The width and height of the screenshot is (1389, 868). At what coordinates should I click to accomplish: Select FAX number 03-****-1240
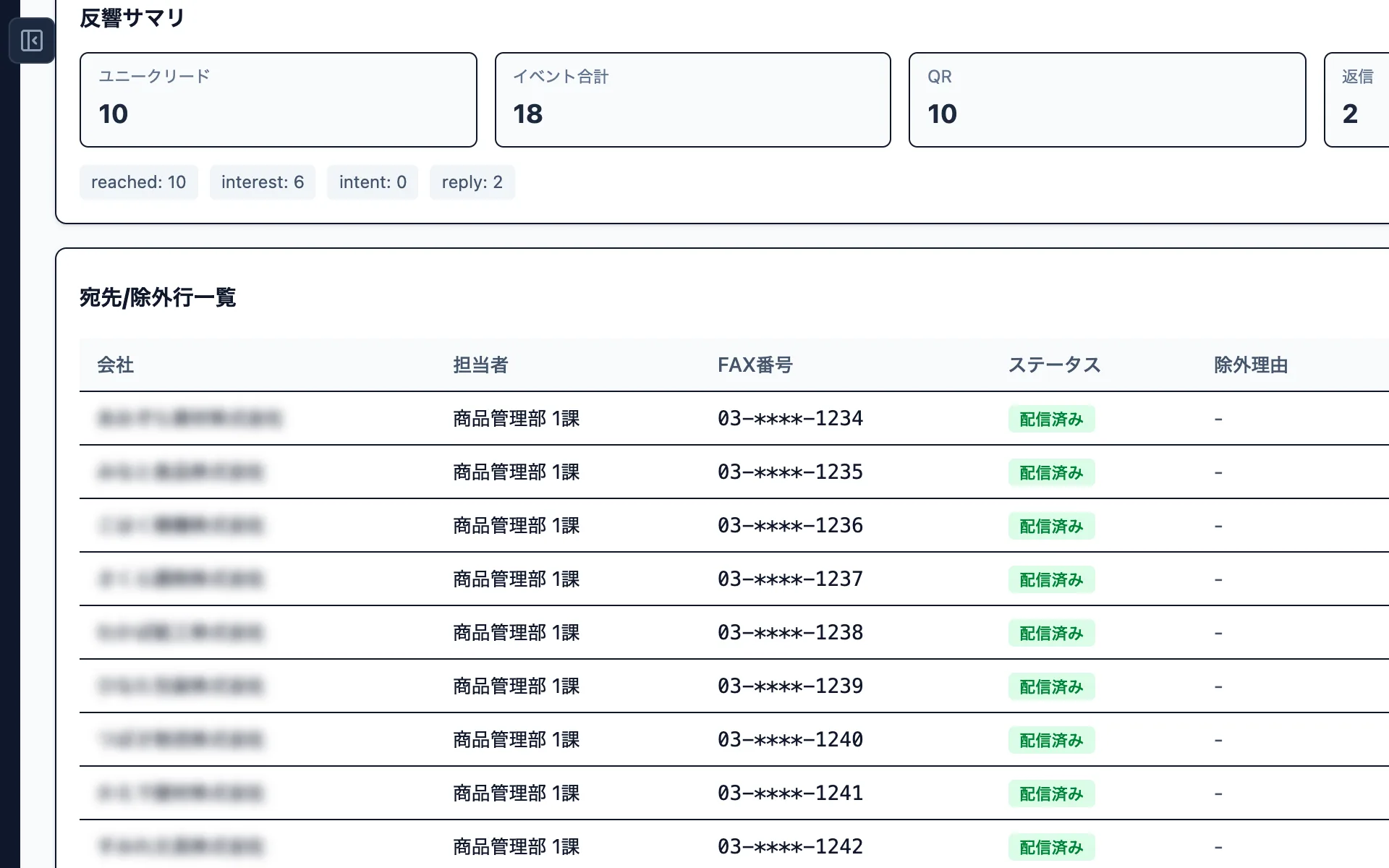[x=790, y=740]
